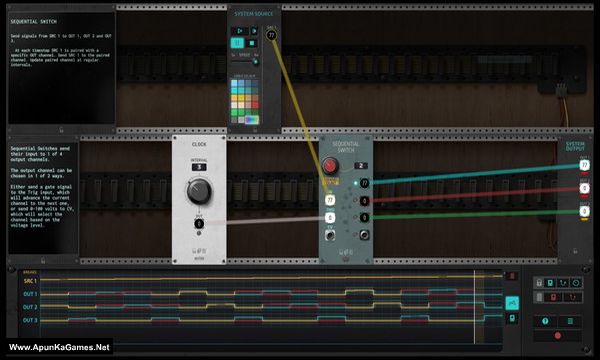
Task: Click the red cable icon in the tools panel
Action: coord(572,297)
